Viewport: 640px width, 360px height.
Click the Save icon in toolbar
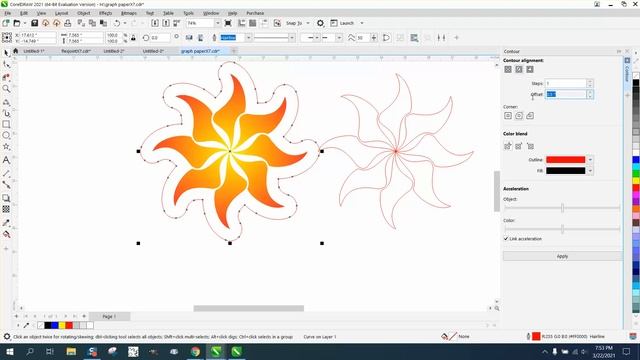click(x=35, y=23)
